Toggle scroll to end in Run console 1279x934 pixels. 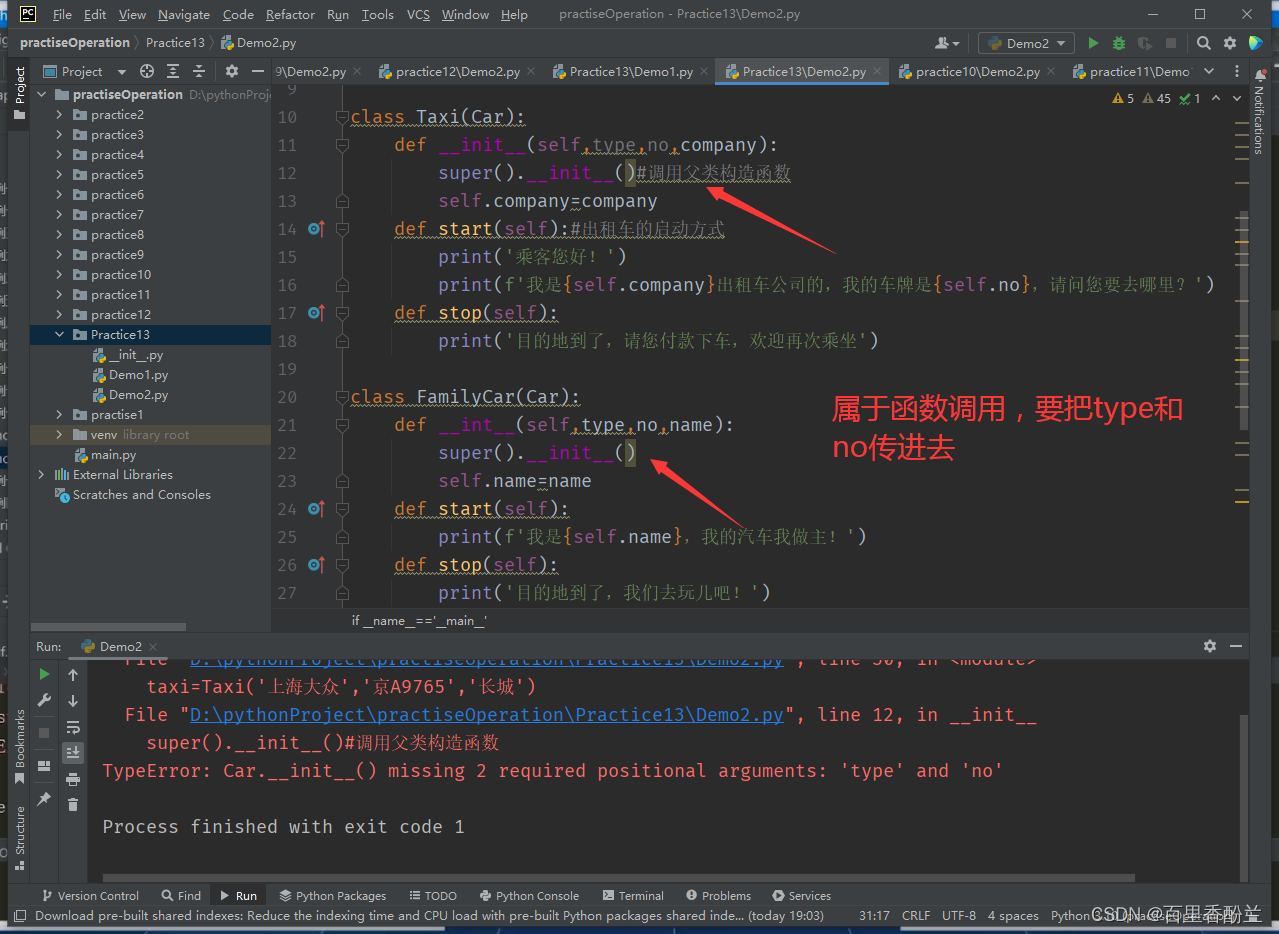tap(73, 753)
